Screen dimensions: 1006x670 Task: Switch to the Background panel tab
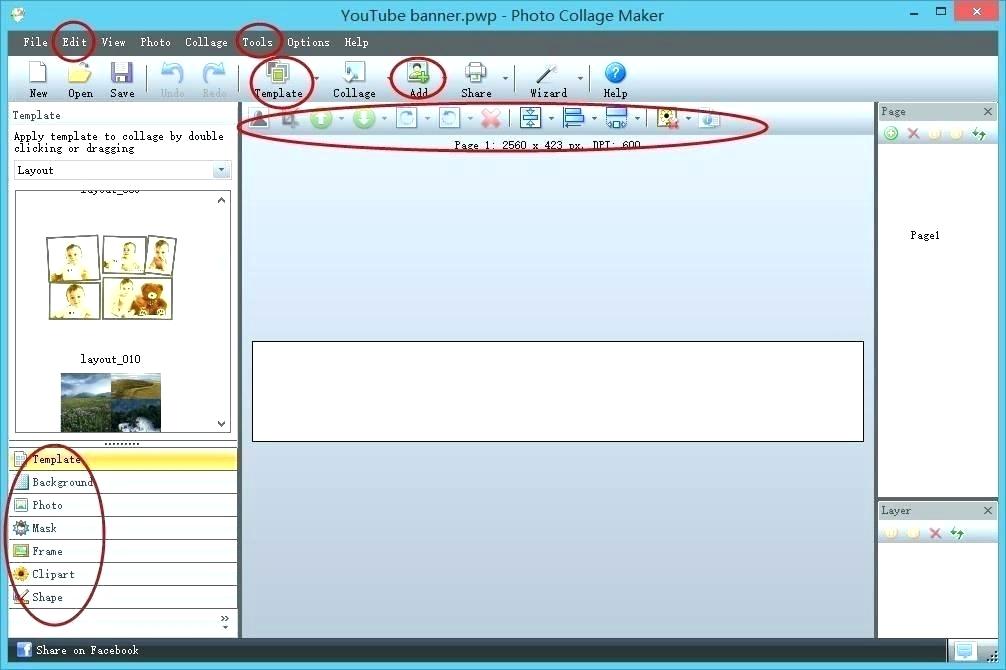(123, 482)
